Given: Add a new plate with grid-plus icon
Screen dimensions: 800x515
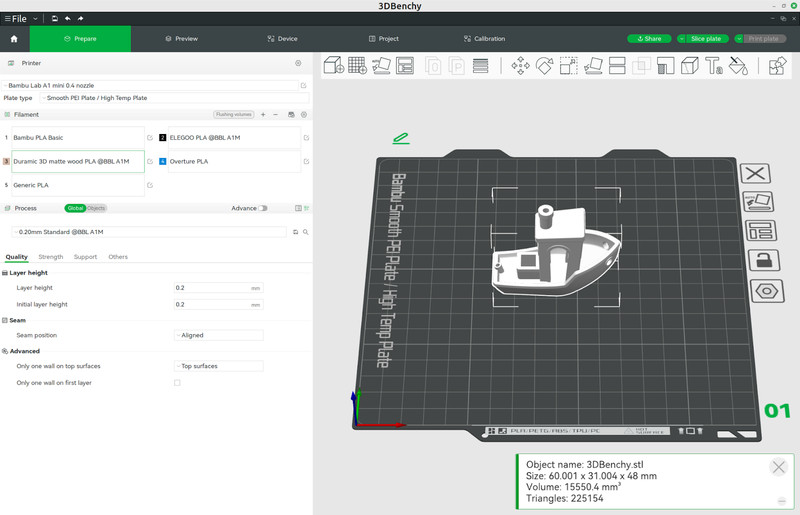Looking at the screenshot, I should tap(357, 65).
